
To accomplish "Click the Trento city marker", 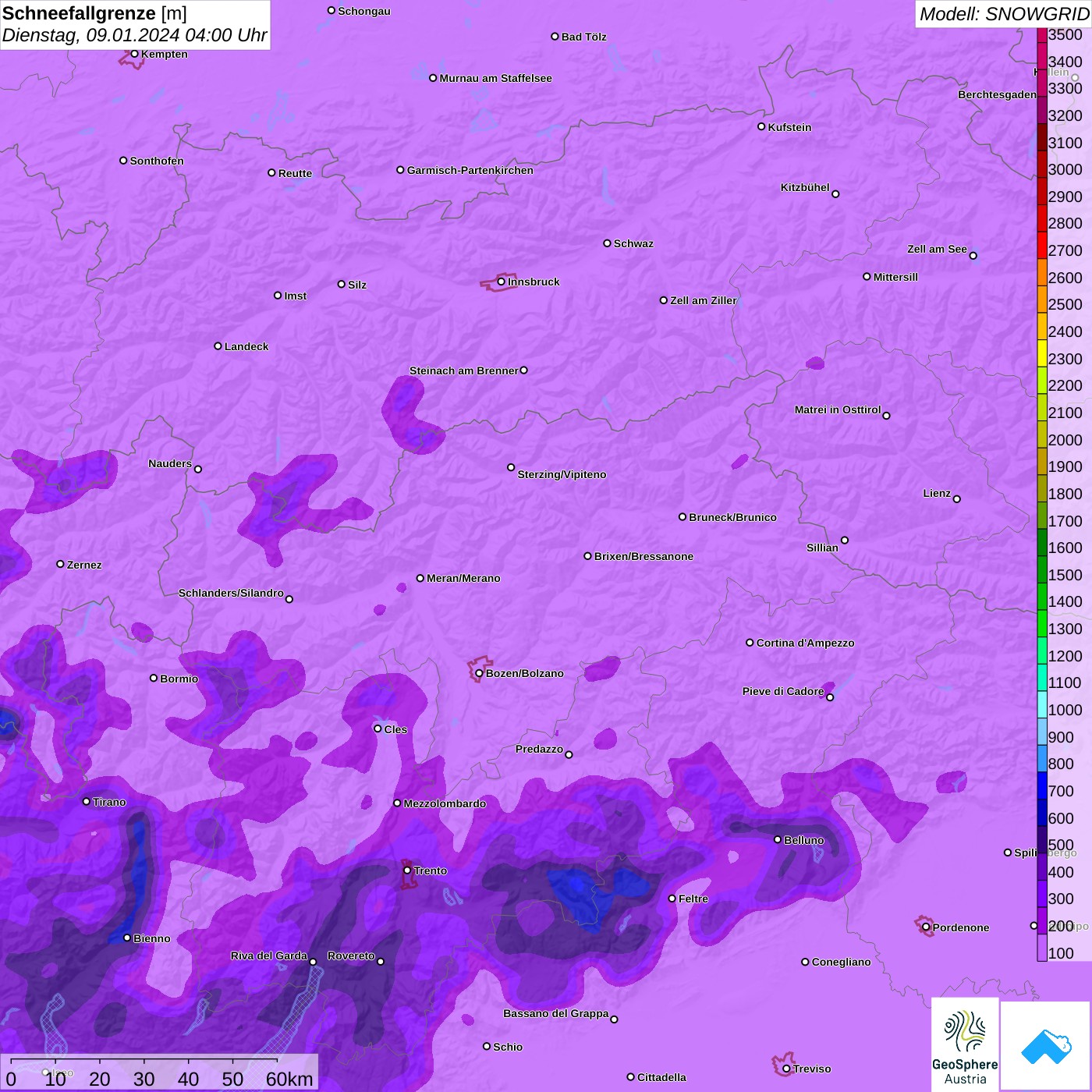I will coord(407,870).
